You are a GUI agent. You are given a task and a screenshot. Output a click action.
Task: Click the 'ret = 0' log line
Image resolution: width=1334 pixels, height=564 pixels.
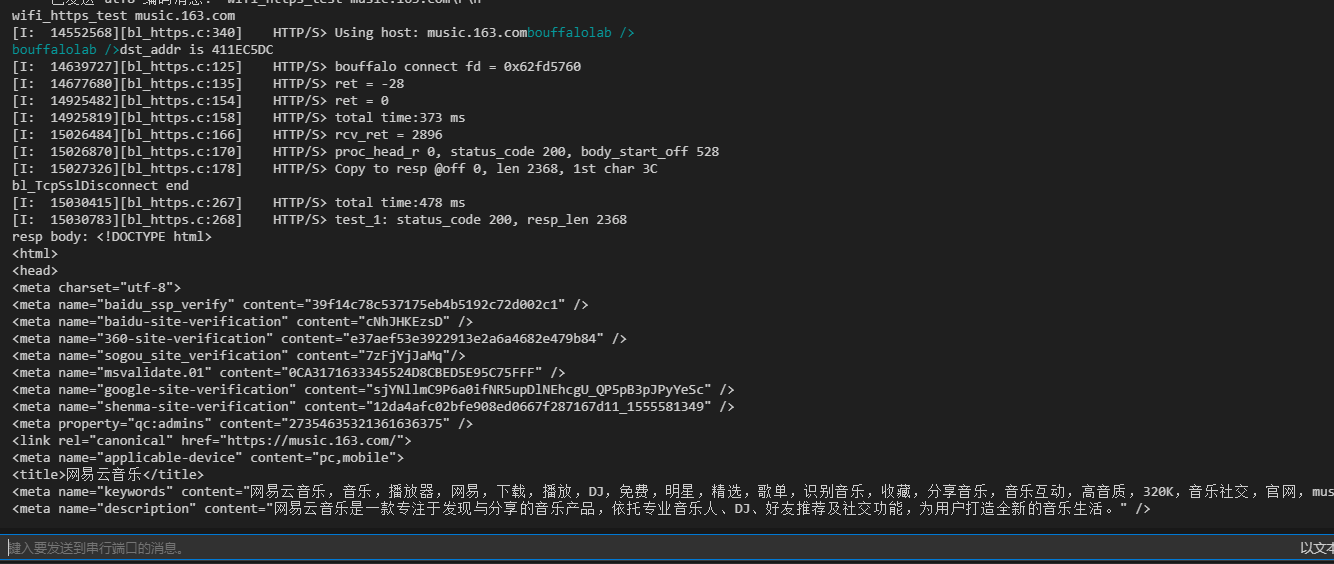(200, 101)
